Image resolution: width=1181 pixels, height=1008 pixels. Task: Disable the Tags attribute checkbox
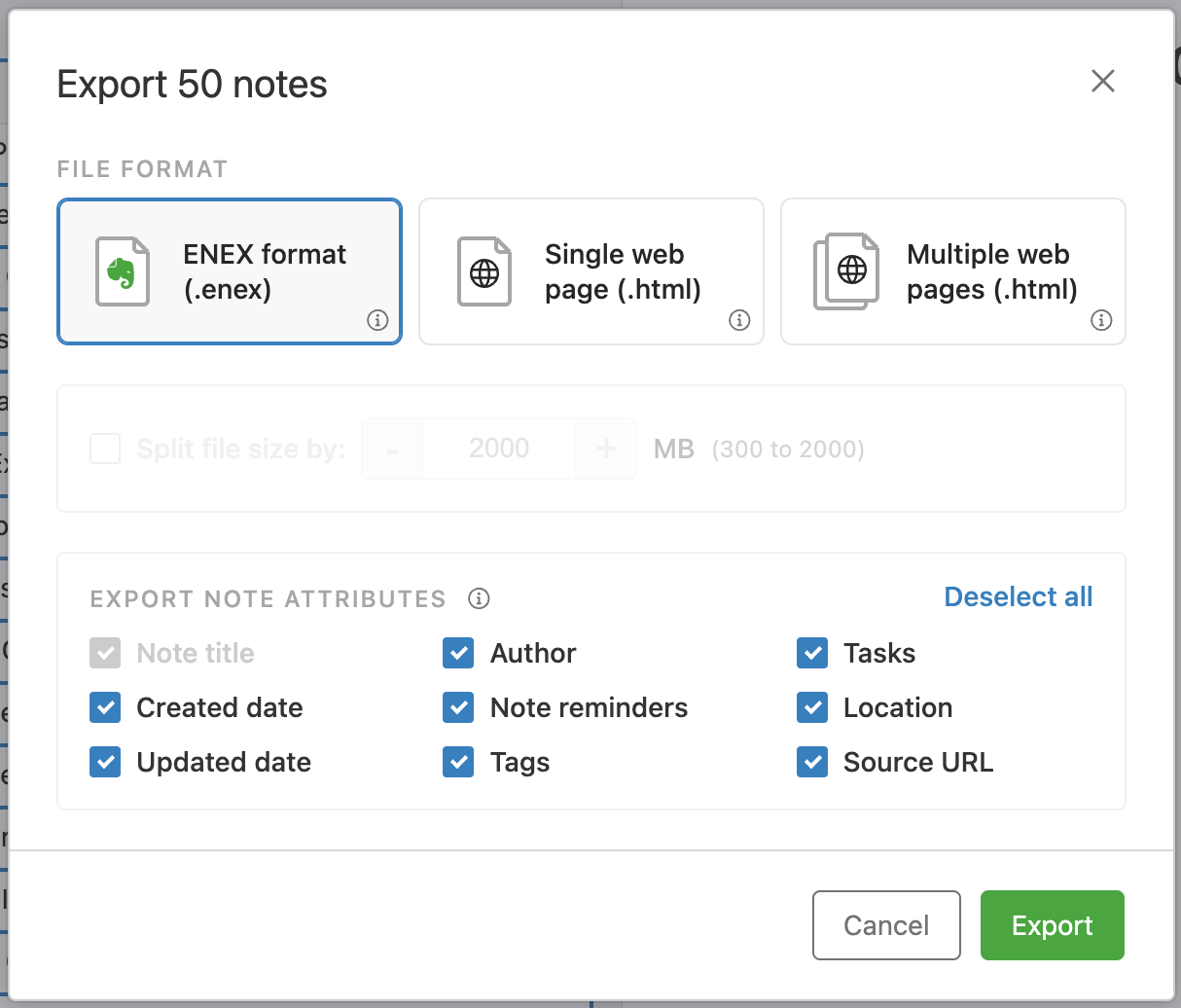(458, 762)
